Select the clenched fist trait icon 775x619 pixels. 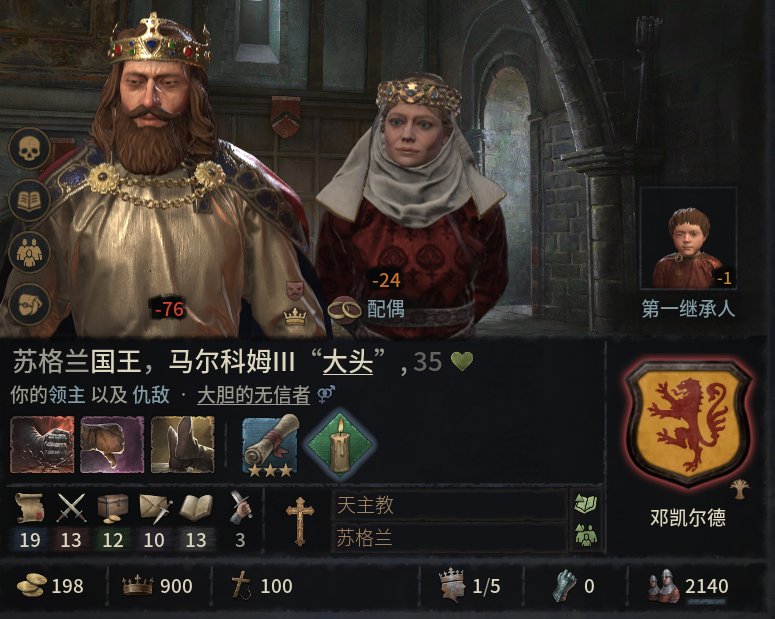click(43, 444)
